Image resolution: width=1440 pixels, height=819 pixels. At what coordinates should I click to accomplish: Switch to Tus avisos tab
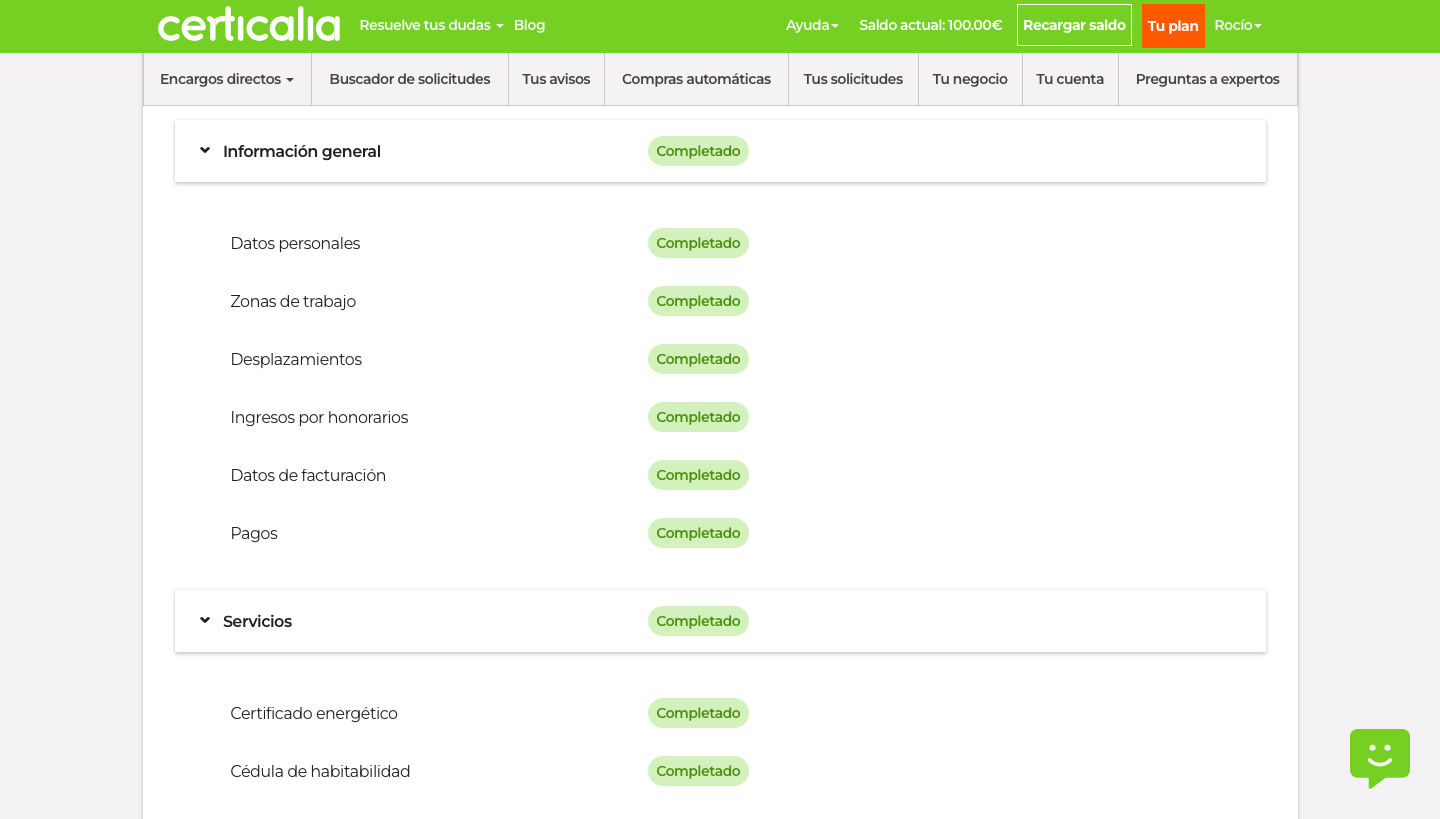[x=556, y=79]
